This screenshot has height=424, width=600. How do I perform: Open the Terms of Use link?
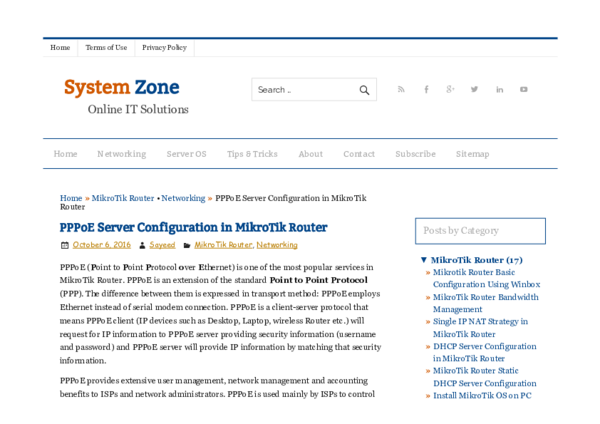106,47
